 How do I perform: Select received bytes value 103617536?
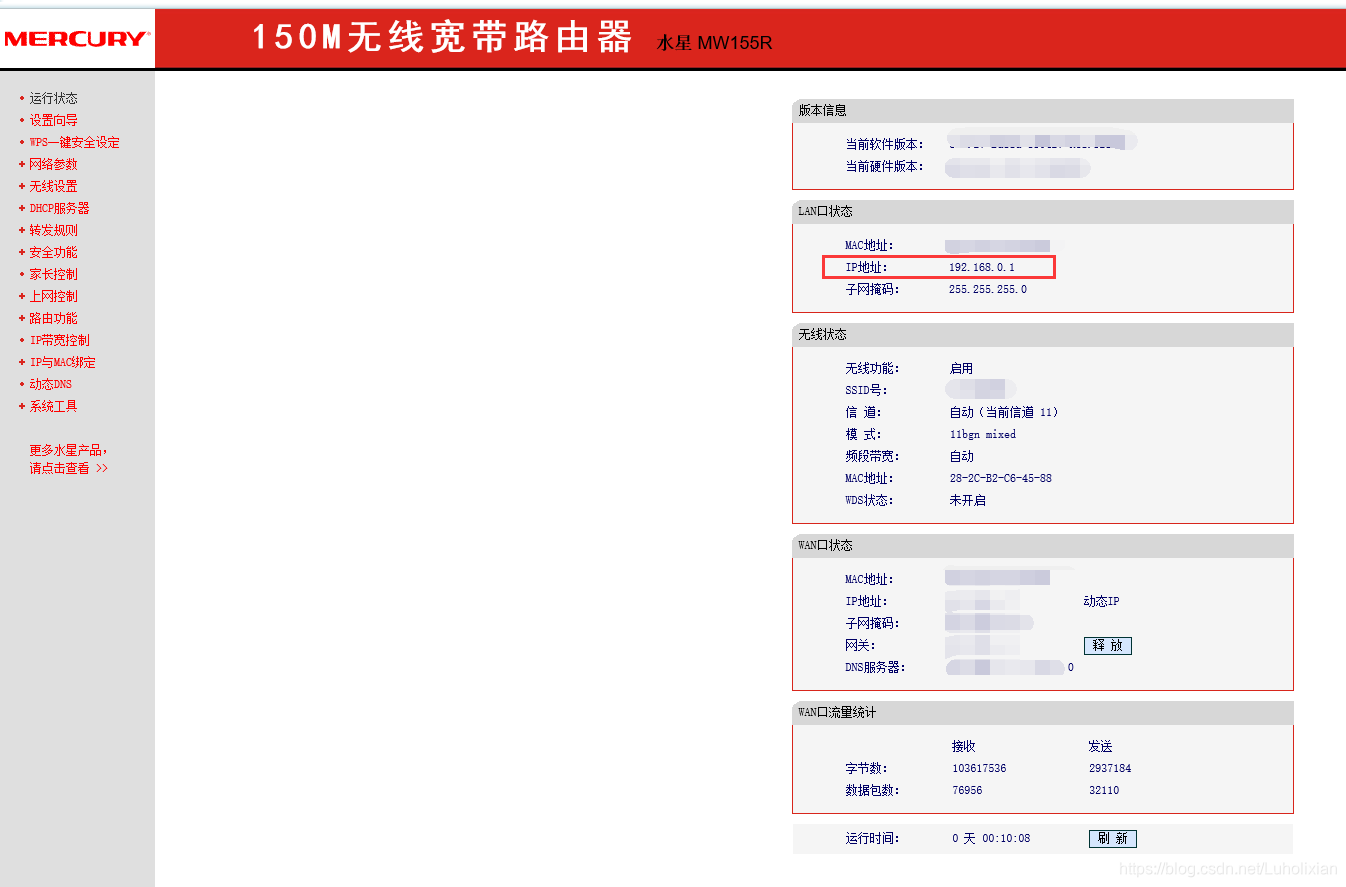[x=979, y=768]
